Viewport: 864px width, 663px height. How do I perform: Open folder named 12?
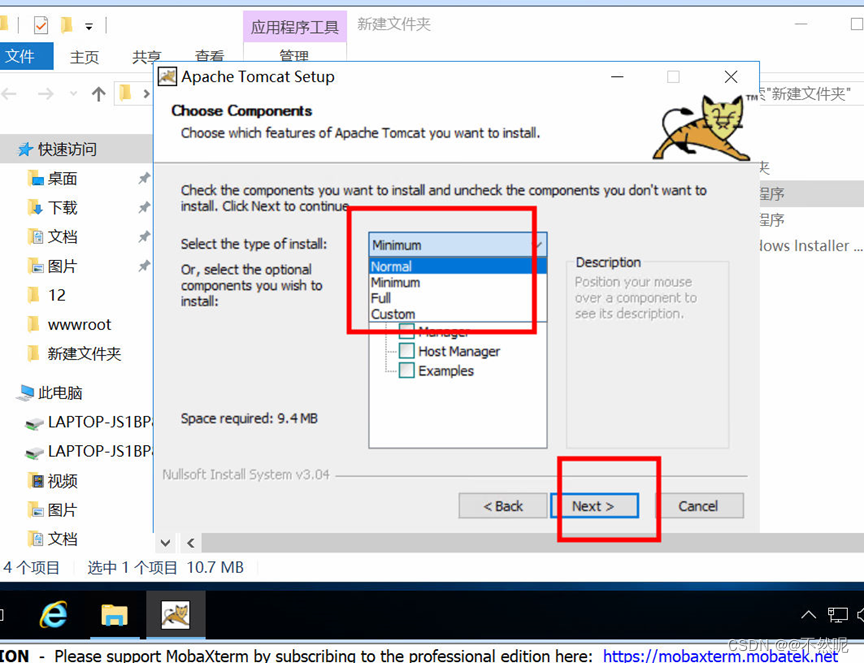pyautogui.click(x=57, y=295)
